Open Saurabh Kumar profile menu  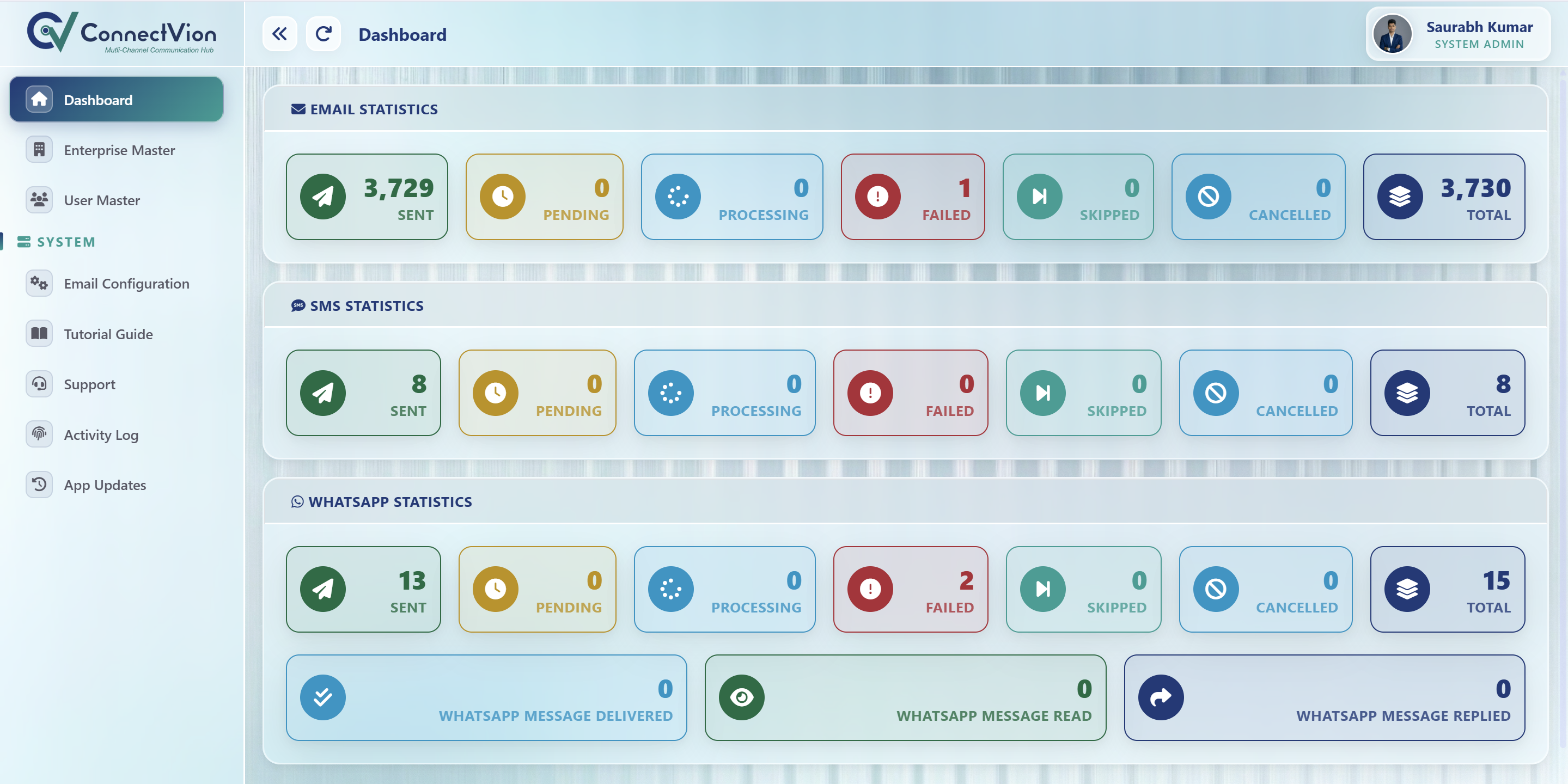[1458, 34]
